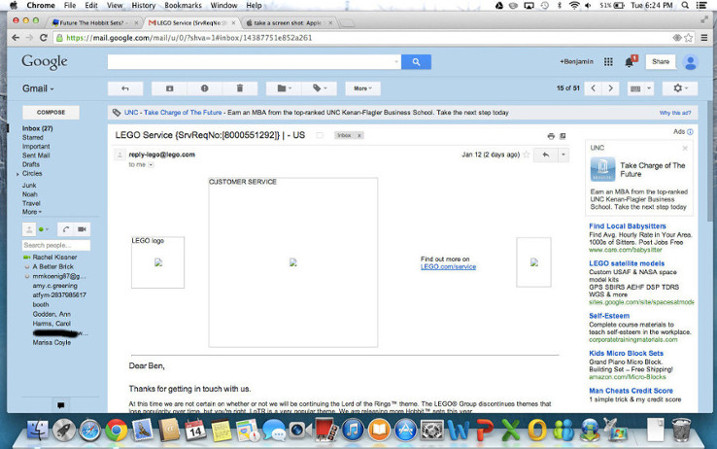Reply using the arrow button
This screenshot has width=717, height=449.
tap(545, 155)
